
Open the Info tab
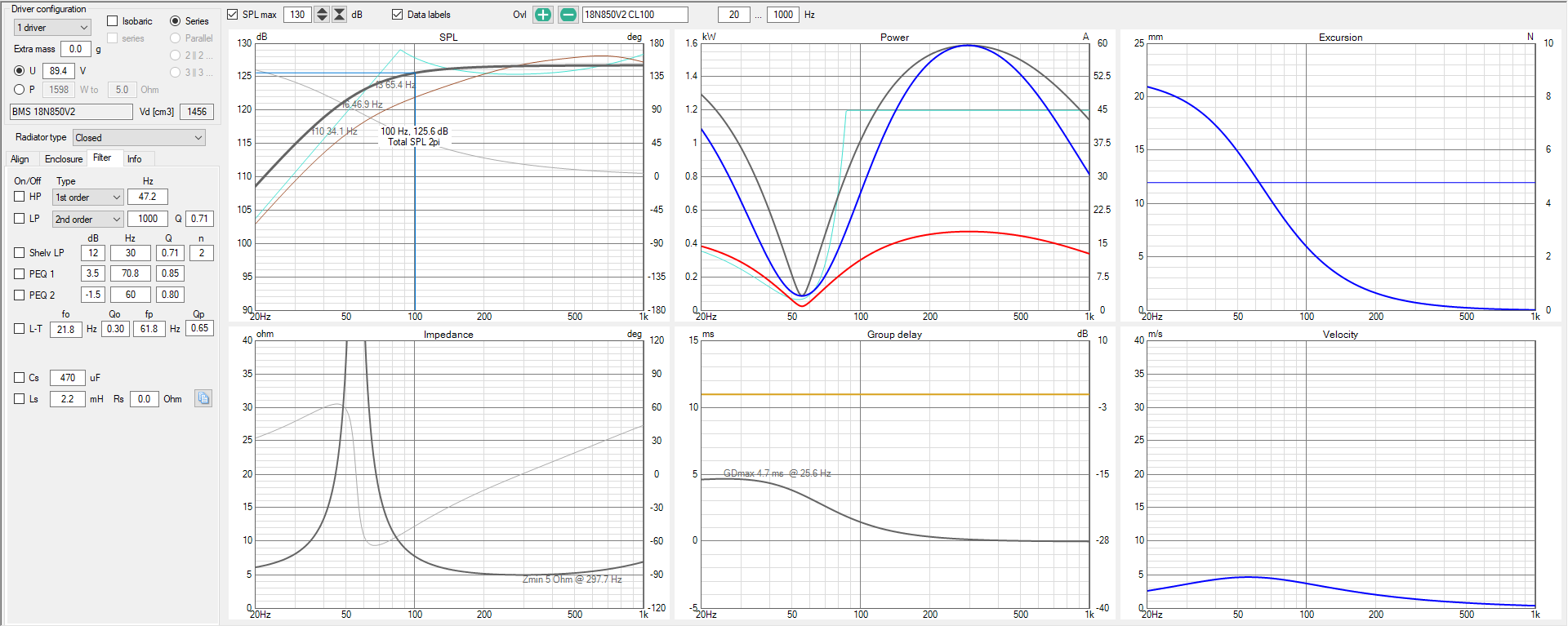135,159
